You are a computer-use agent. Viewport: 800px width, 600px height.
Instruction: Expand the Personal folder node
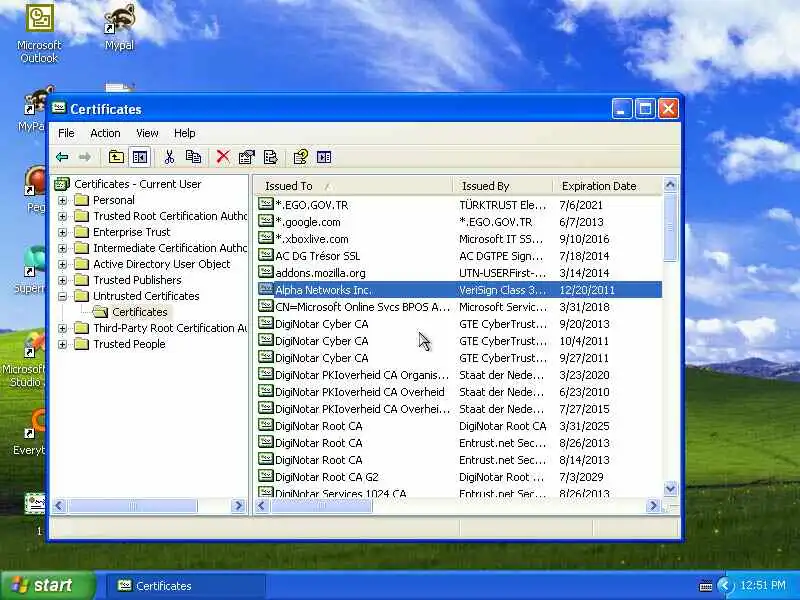click(x=62, y=200)
